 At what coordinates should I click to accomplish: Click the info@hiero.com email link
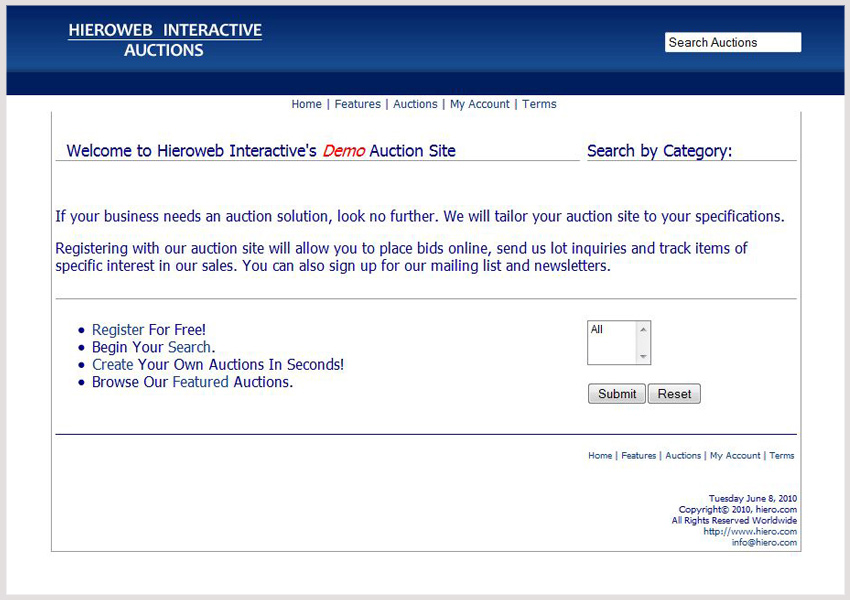(764, 543)
